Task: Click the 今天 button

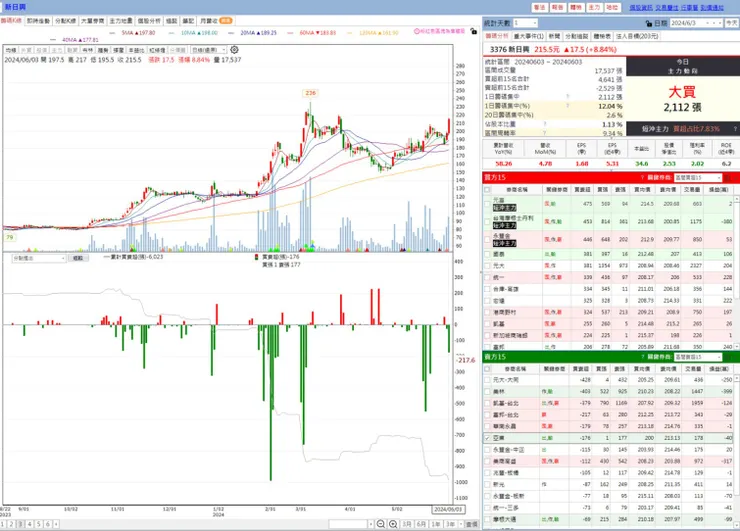Action: tap(731, 23)
